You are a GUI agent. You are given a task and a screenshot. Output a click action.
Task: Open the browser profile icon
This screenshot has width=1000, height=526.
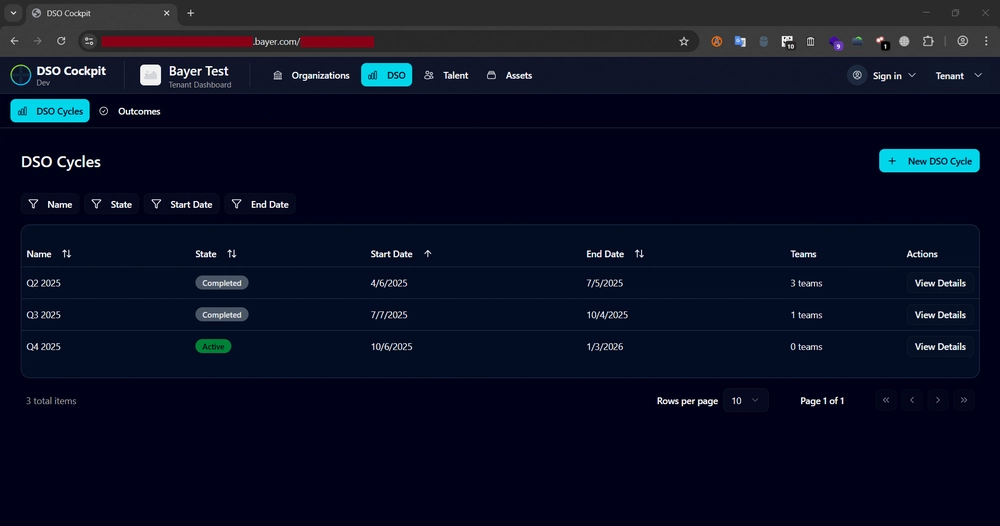coord(962,41)
